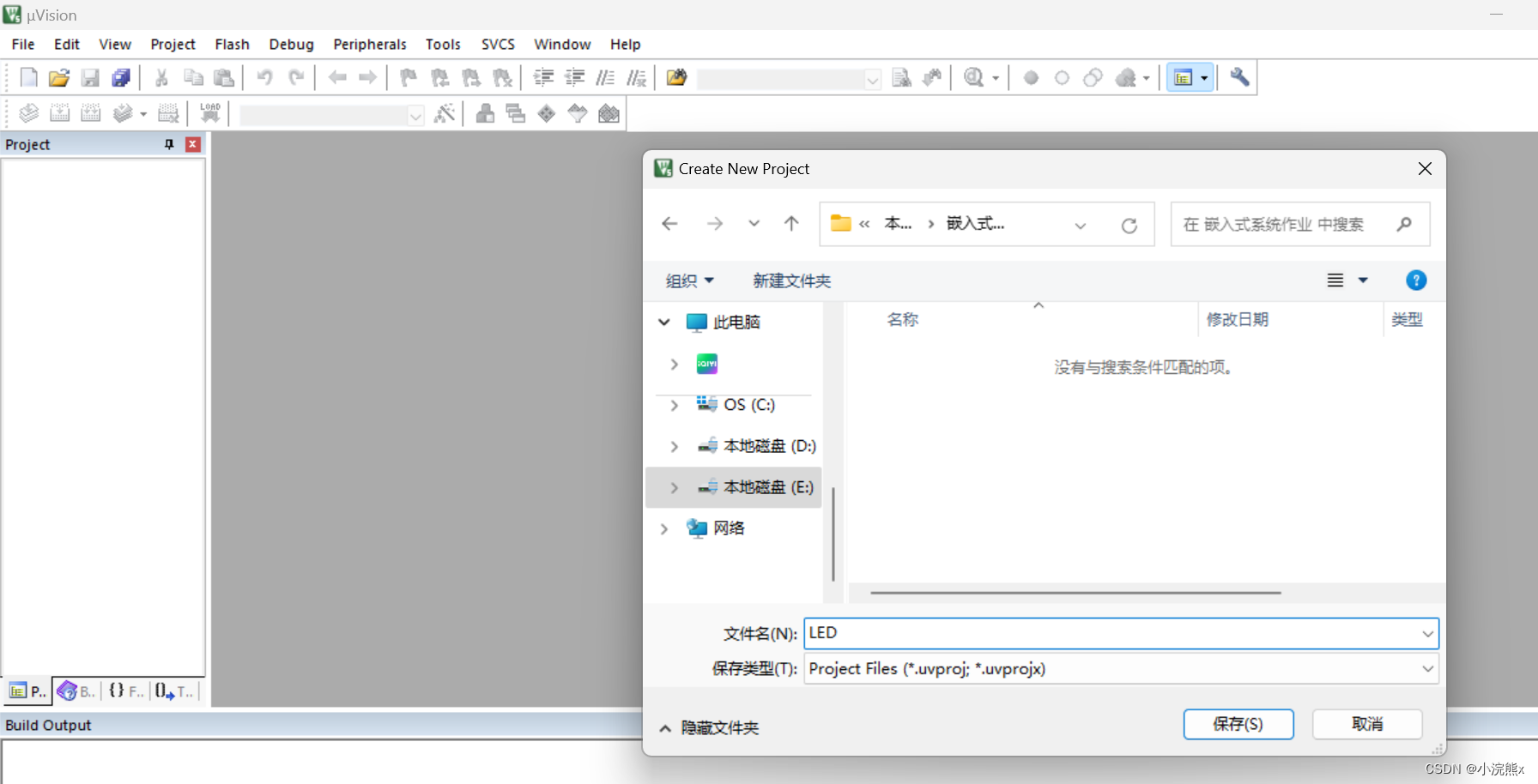Open the Debug menu
Screen dimensions: 1538x784
point(291,44)
